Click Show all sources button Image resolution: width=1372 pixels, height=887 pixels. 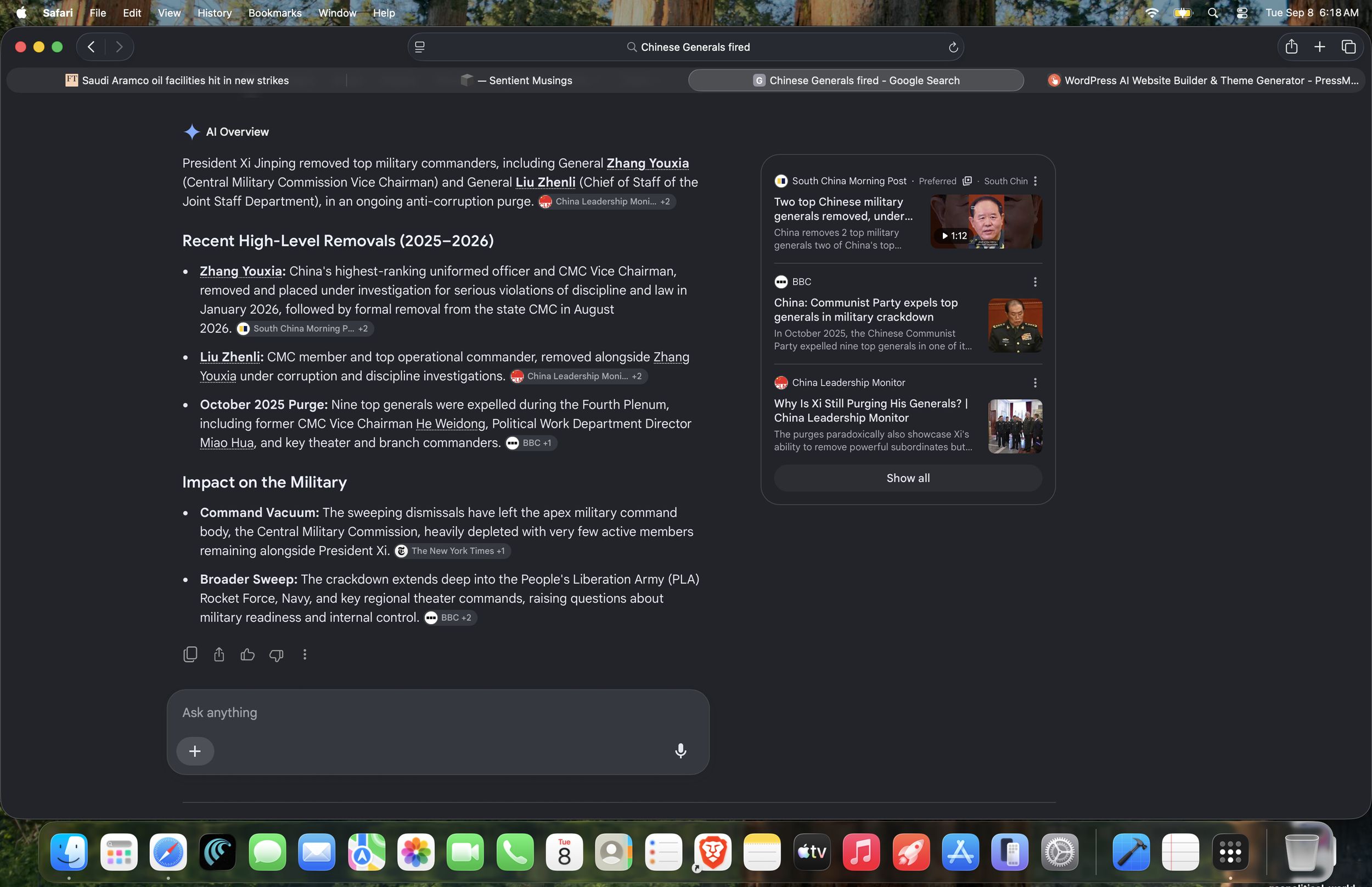(908, 478)
